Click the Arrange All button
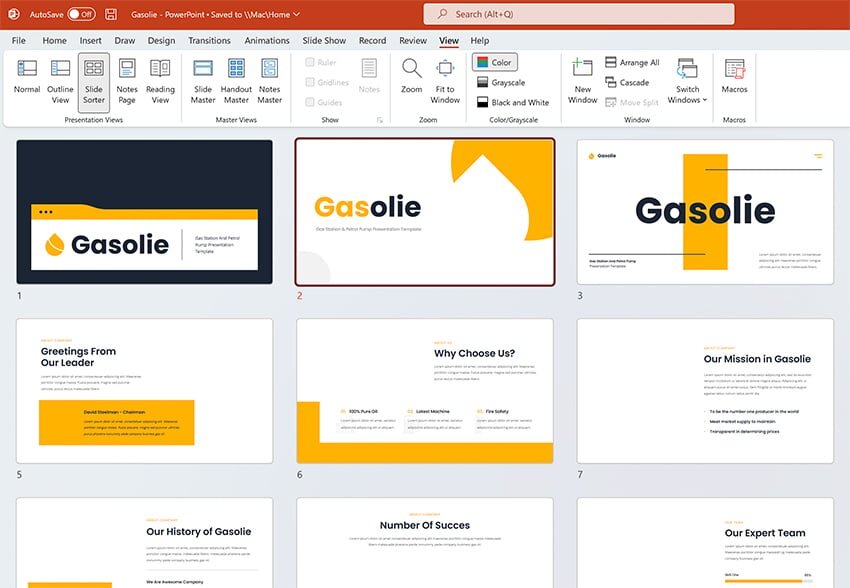This screenshot has width=850, height=588. click(630, 62)
